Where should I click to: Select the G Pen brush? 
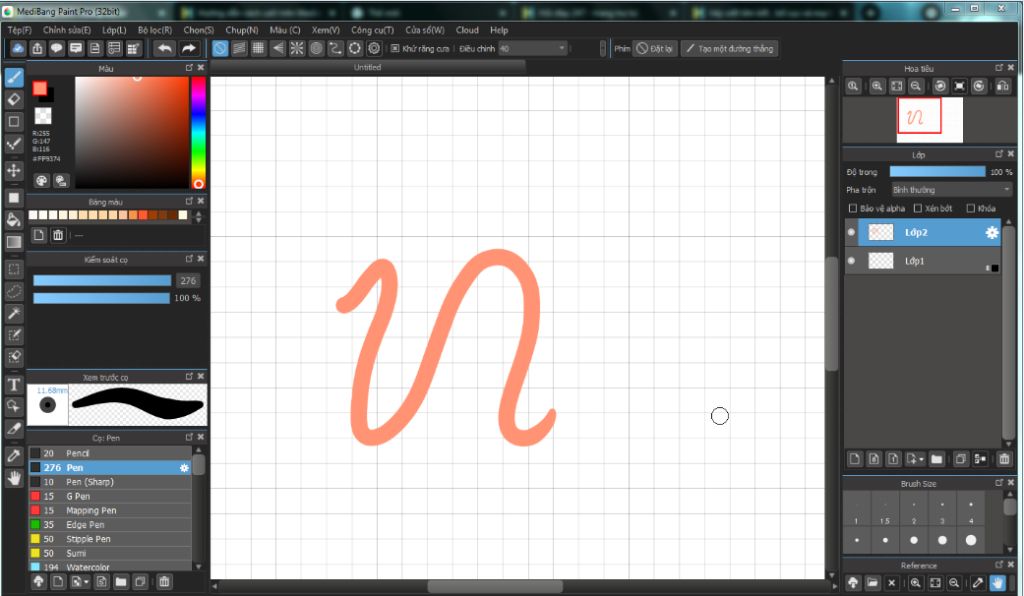[x=110, y=496]
